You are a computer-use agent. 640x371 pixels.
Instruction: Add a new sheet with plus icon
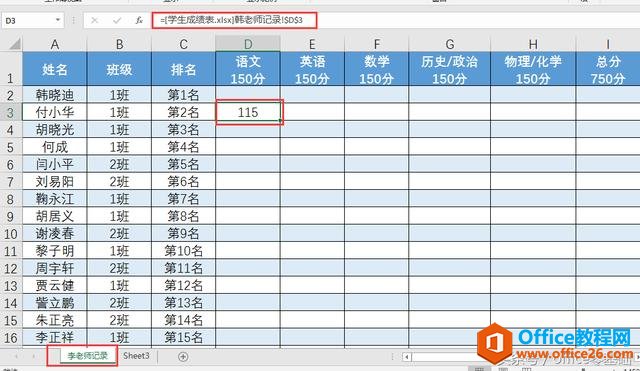183,357
